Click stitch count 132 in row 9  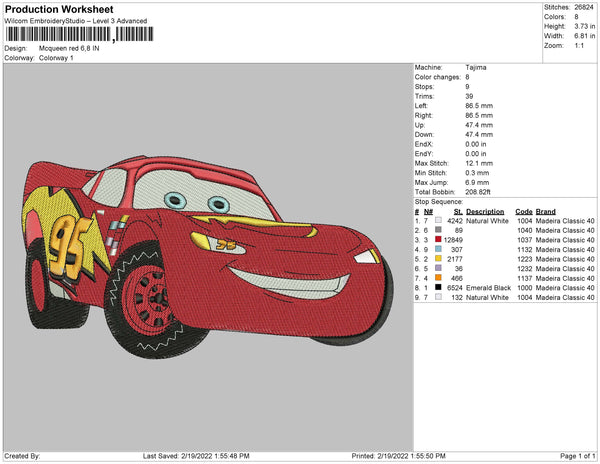pyautogui.click(x=457, y=297)
